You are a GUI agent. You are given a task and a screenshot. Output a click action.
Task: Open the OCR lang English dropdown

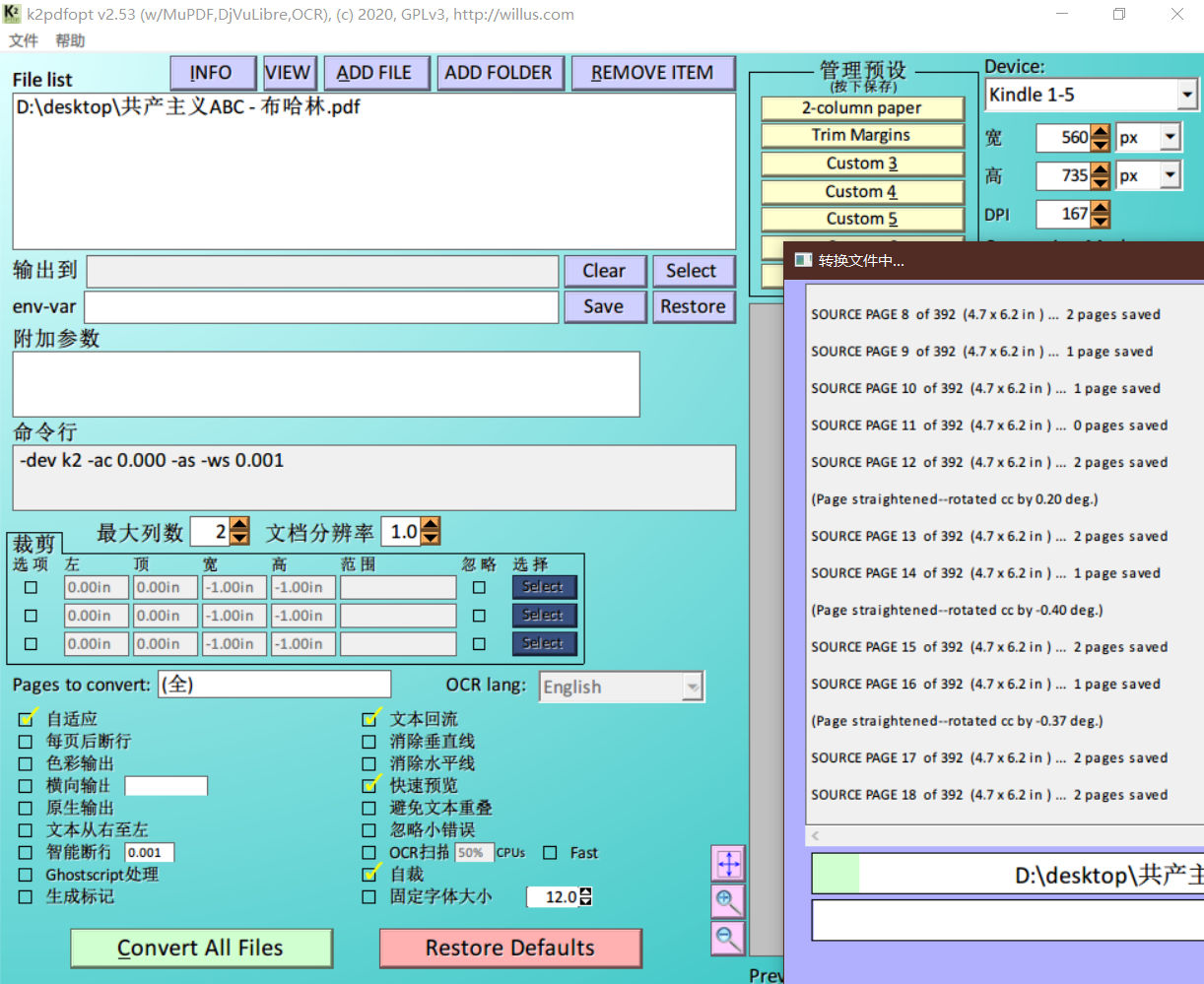[x=693, y=688]
